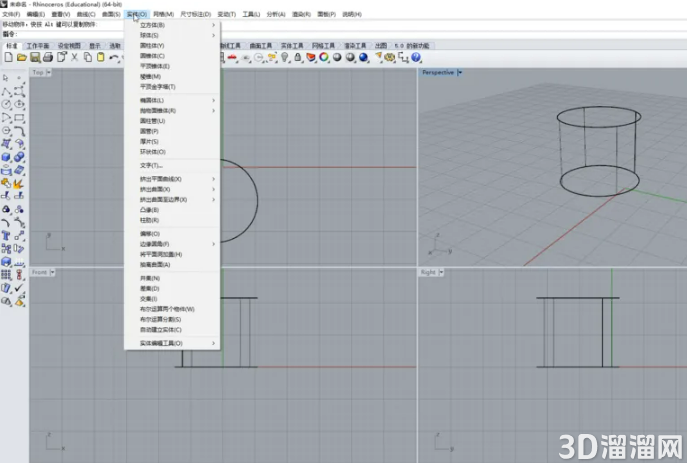Click the Print icon in toolbar

(48, 57)
